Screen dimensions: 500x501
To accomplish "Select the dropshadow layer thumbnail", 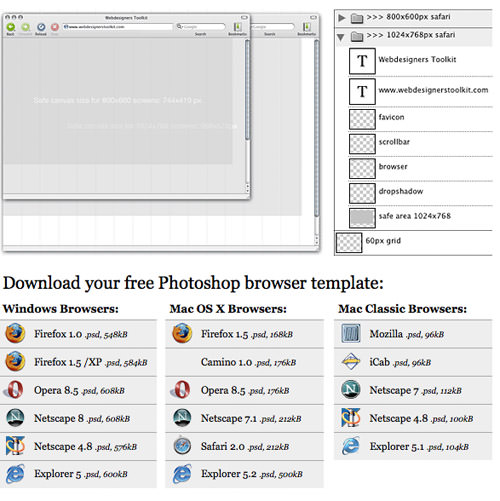I will 362,193.
